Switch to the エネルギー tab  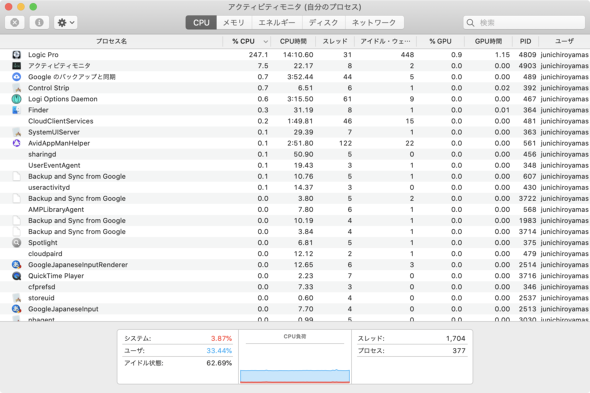click(x=277, y=23)
